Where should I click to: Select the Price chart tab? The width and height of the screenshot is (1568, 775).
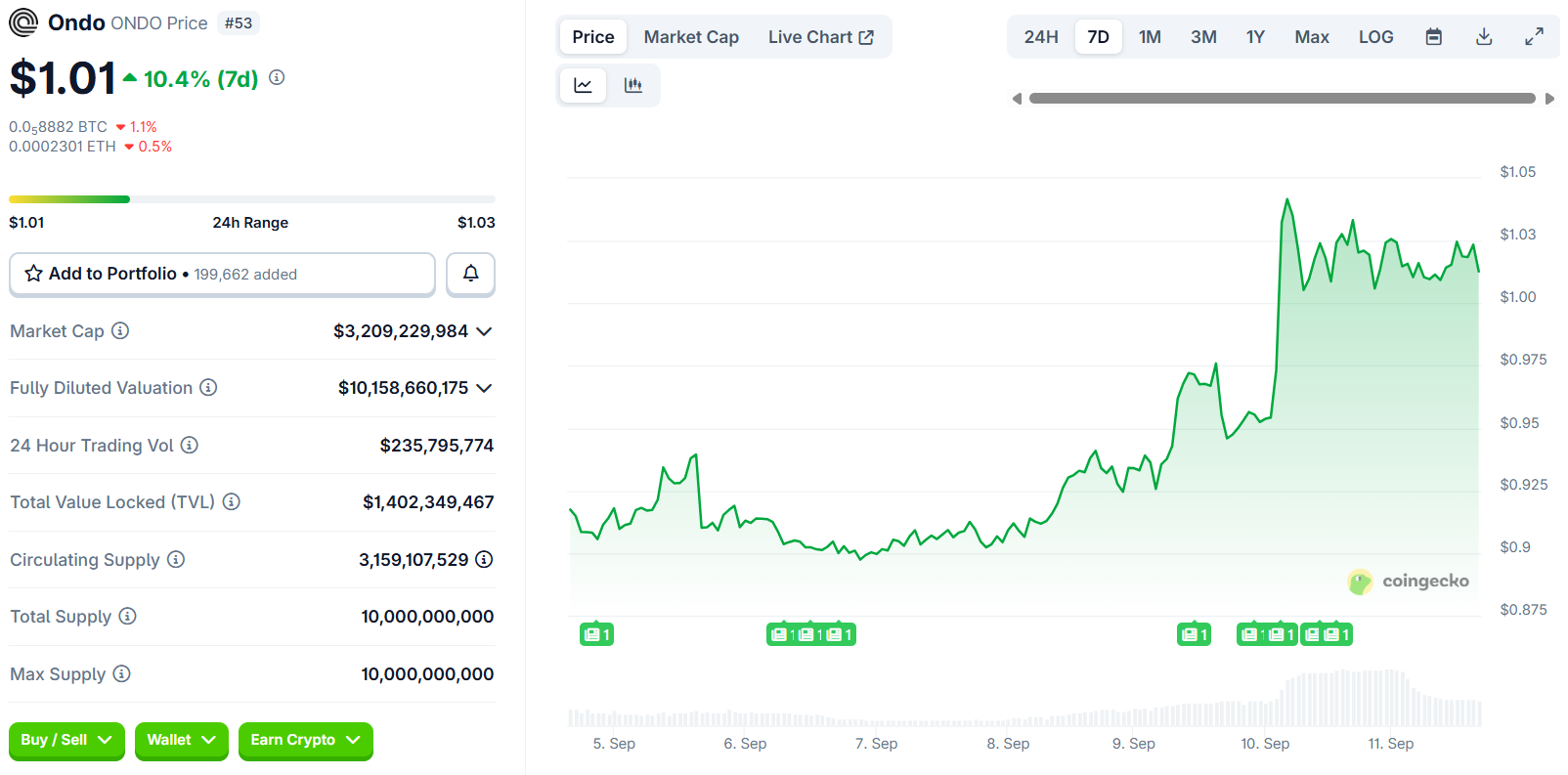(593, 37)
